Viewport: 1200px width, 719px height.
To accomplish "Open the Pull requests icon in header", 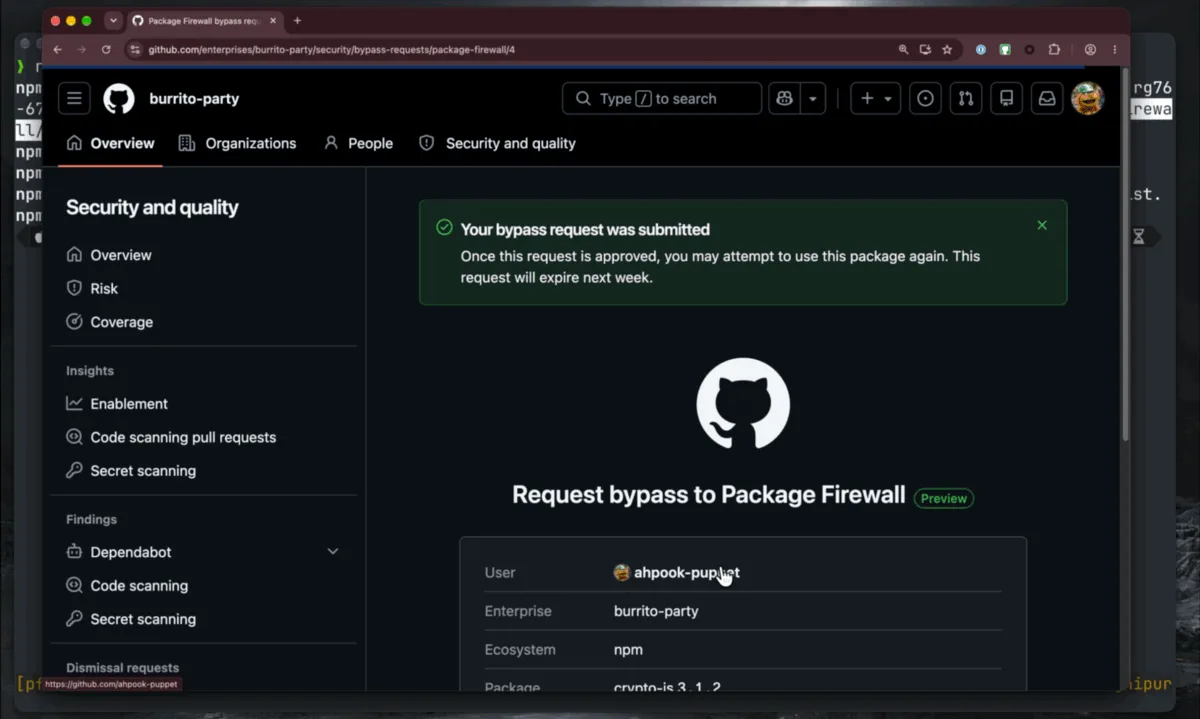I will point(966,98).
